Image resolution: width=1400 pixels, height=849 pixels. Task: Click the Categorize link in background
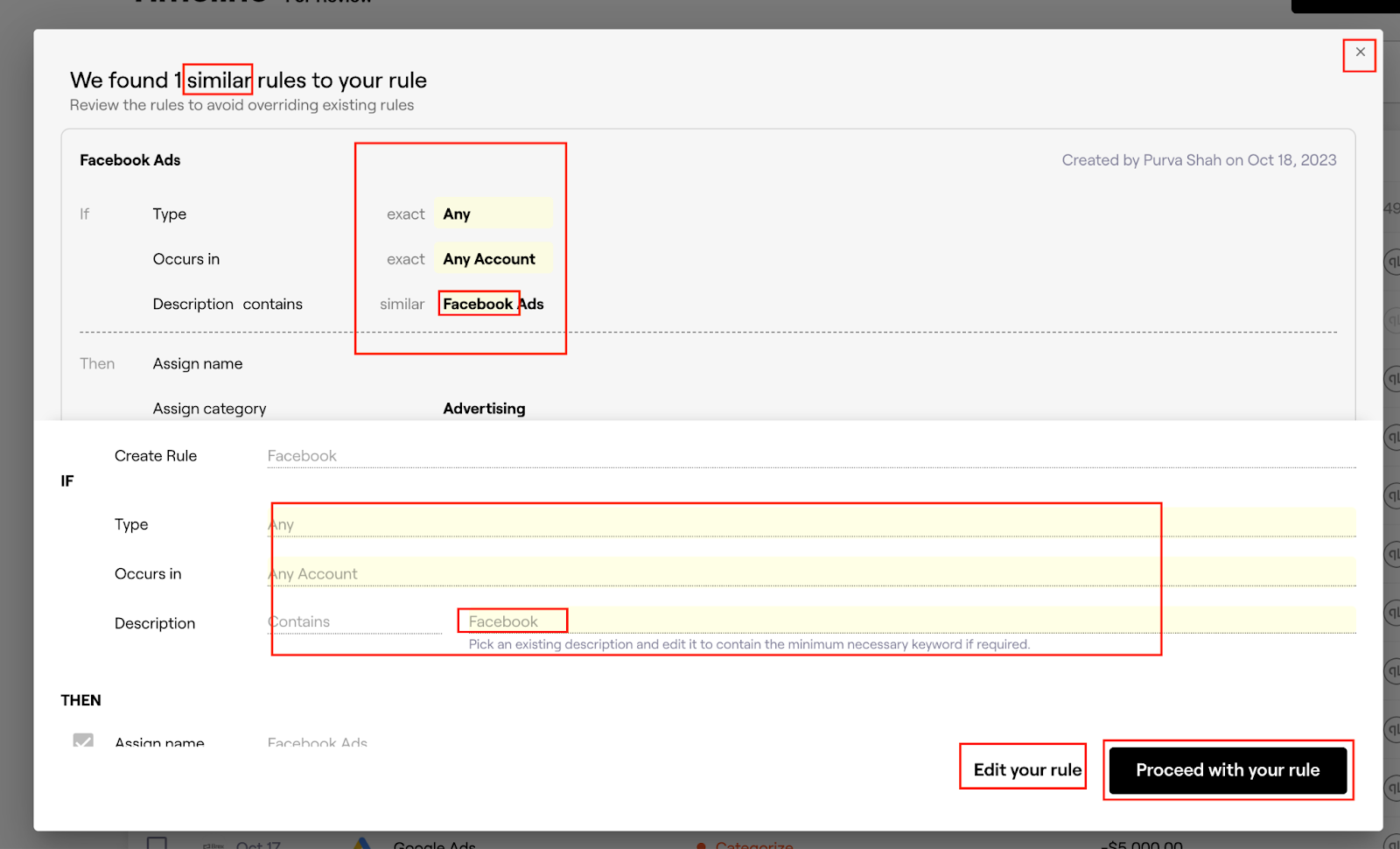[x=753, y=844]
